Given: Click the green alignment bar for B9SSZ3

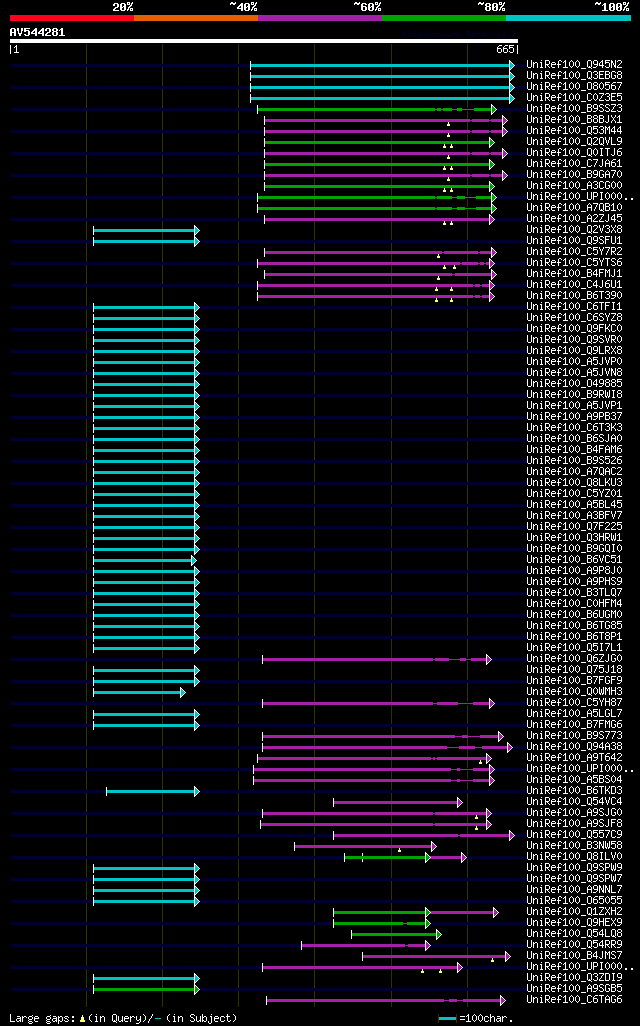Looking at the screenshot, I should 377,109.
